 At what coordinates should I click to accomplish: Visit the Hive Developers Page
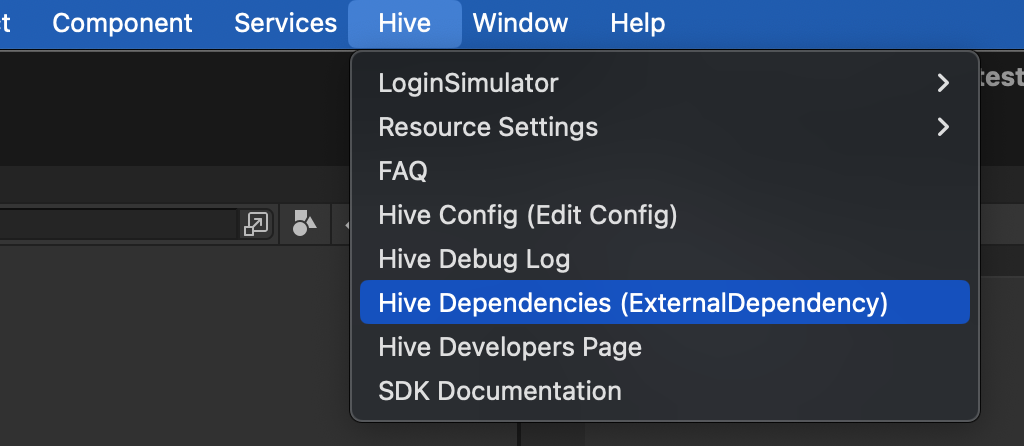click(x=510, y=347)
